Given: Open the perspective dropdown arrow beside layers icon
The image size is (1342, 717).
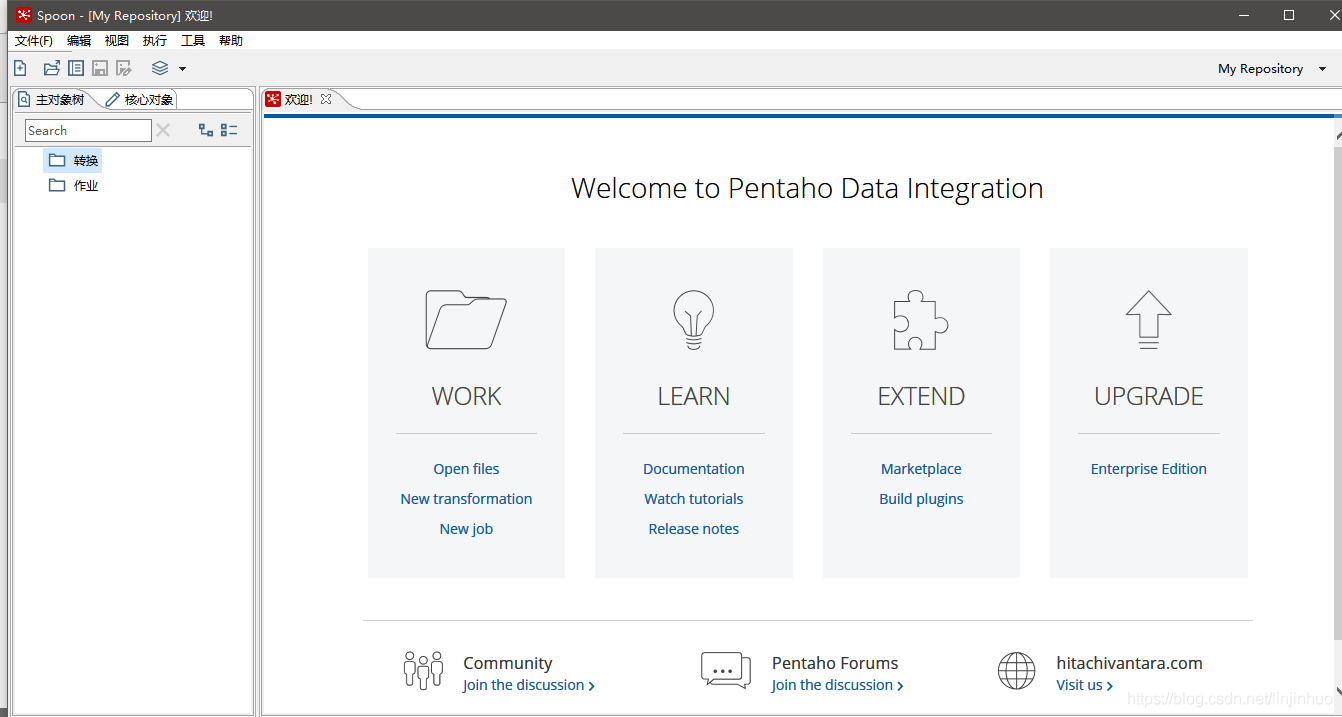Looking at the screenshot, I should click(x=182, y=69).
